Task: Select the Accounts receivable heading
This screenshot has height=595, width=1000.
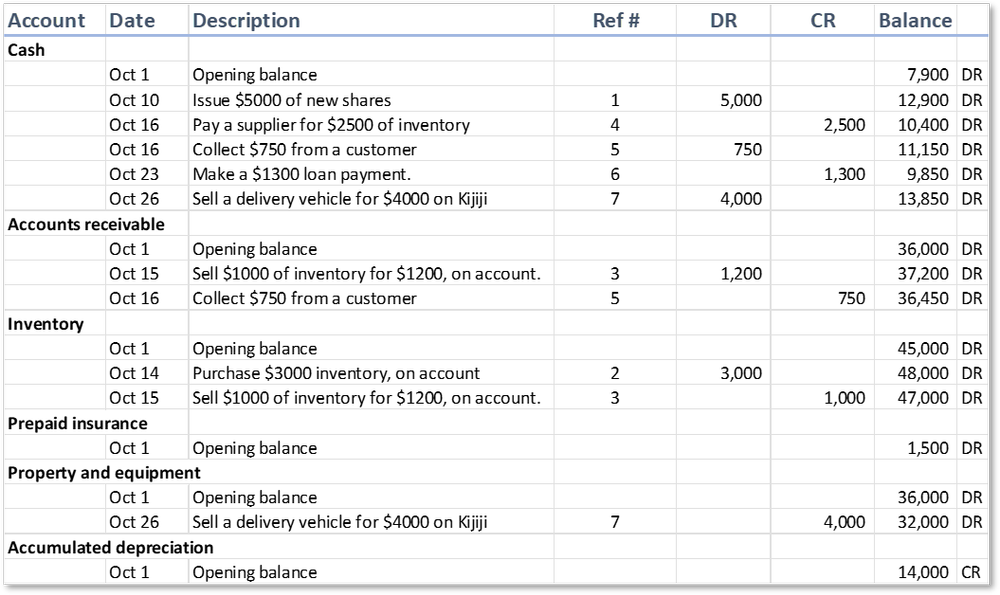Action: 86,224
